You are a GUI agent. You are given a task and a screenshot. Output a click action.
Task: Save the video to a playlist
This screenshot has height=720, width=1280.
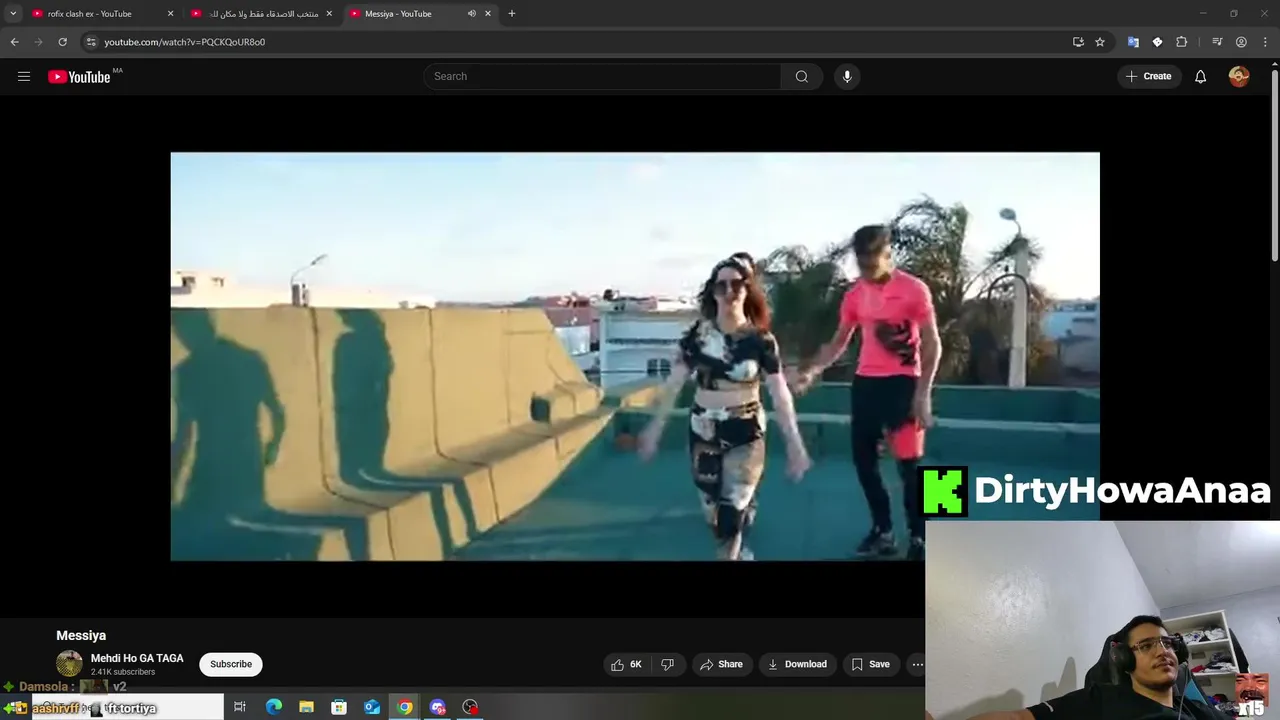(x=870, y=664)
